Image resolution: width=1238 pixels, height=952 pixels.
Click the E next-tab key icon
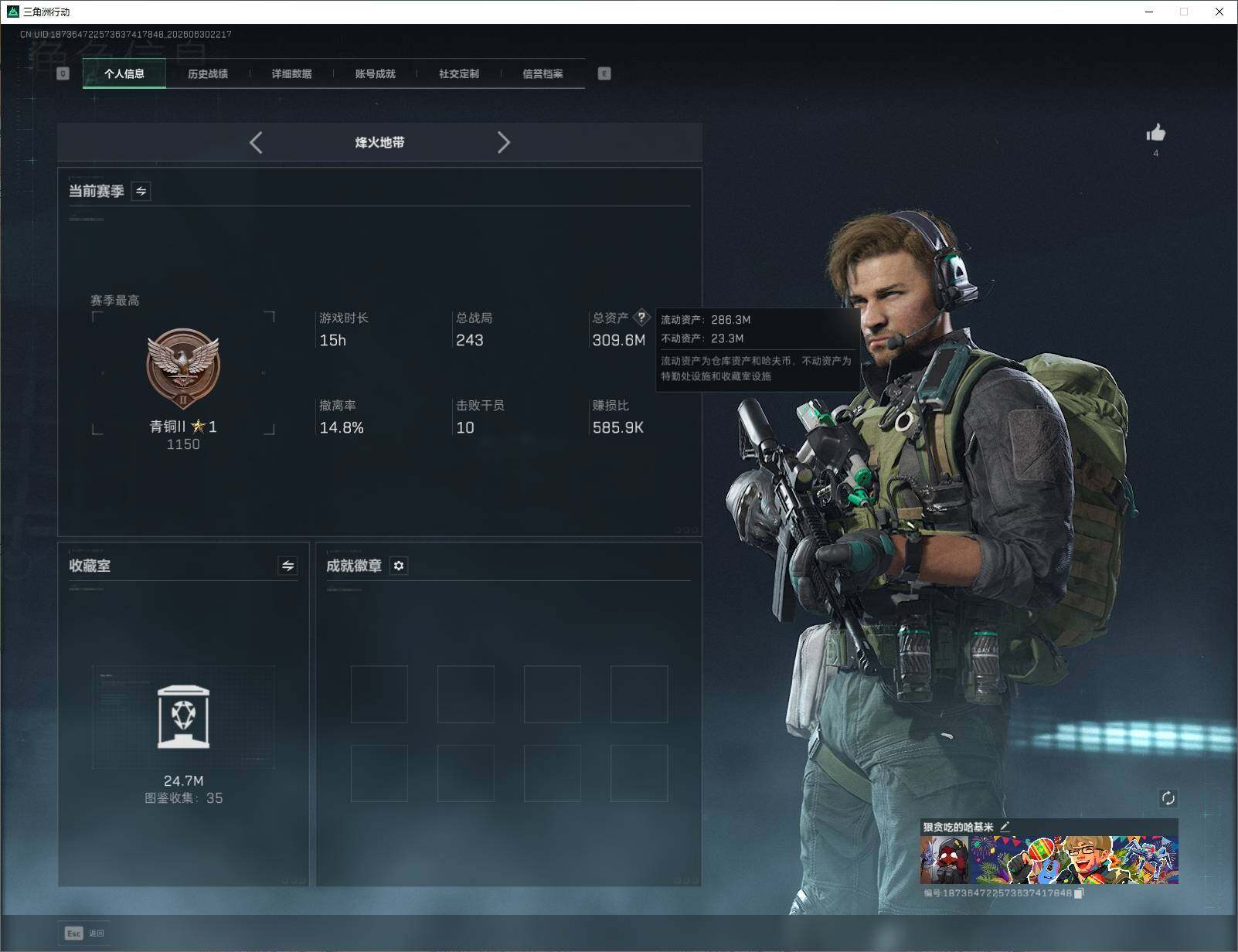[604, 73]
